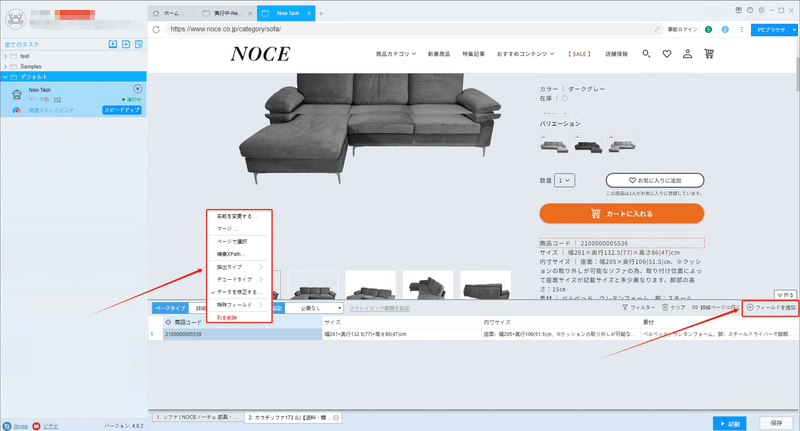
Task: Click the フィールドを追加 button
Action: pyautogui.click(x=770, y=308)
